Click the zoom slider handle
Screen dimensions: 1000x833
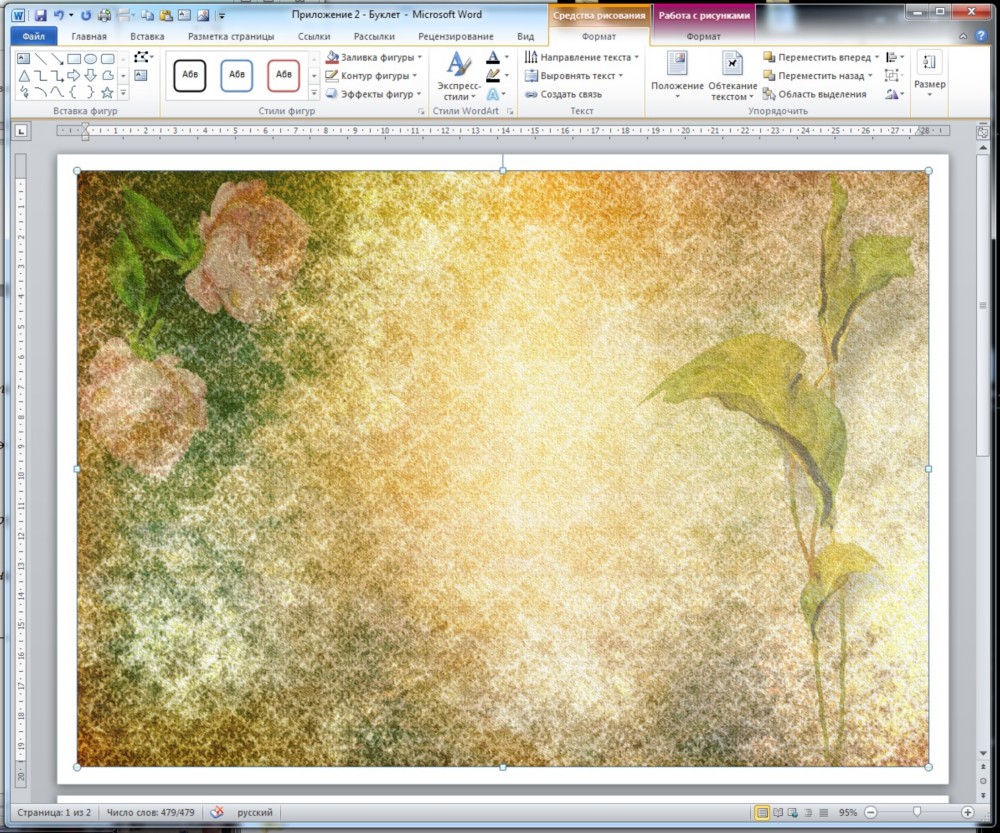click(917, 813)
